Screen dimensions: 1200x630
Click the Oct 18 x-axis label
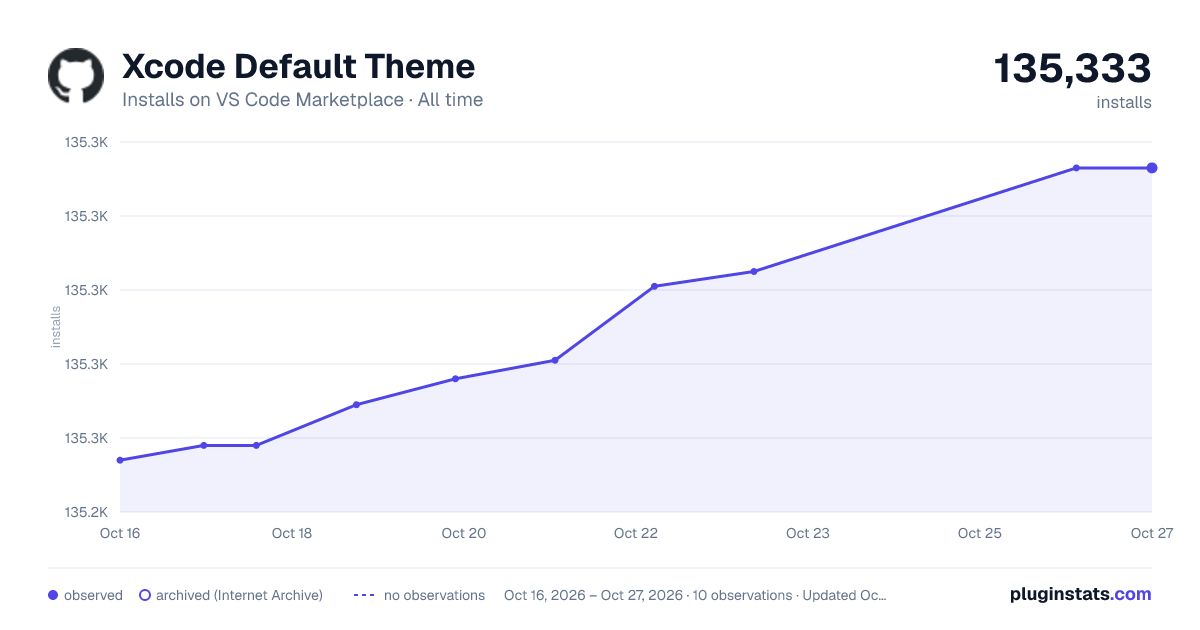point(292,533)
